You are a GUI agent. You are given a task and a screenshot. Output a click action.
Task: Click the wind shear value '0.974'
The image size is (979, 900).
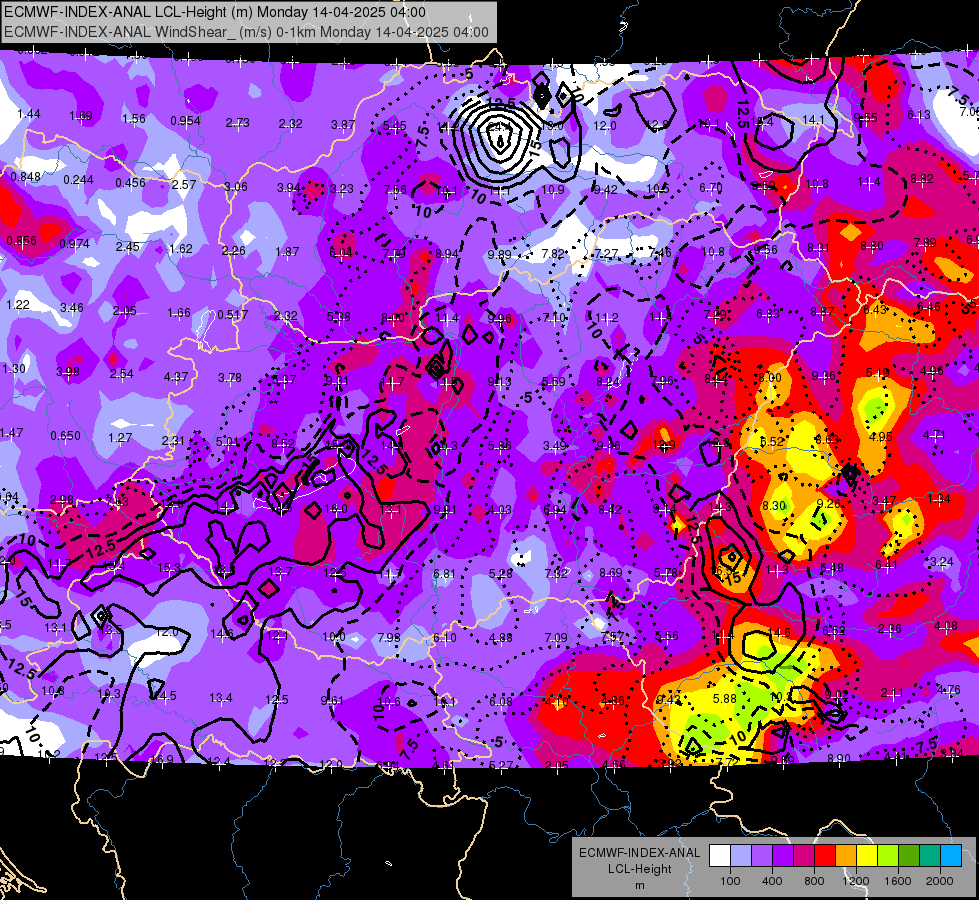(x=74, y=244)
